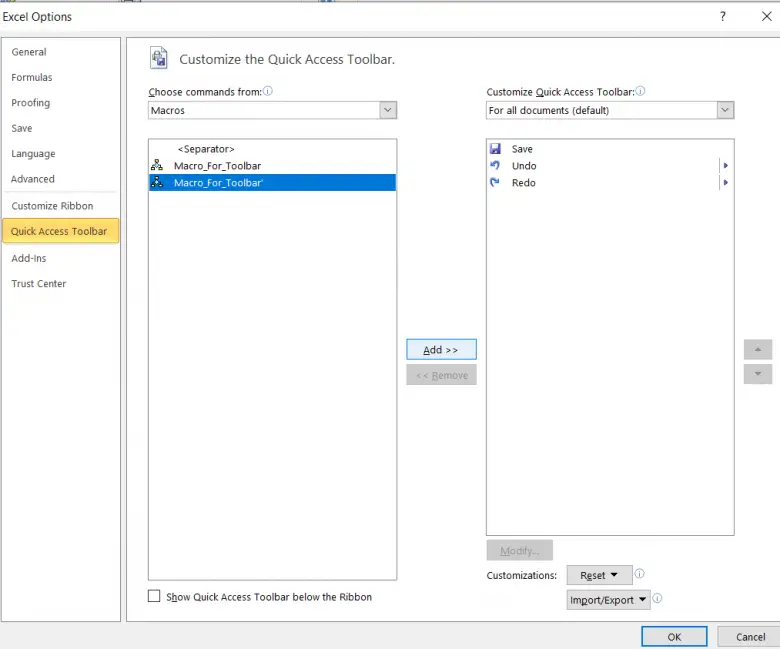Select the Redo arrow icon
The height and width of the screenshot is (649, 780).
[x=495, y=183]
